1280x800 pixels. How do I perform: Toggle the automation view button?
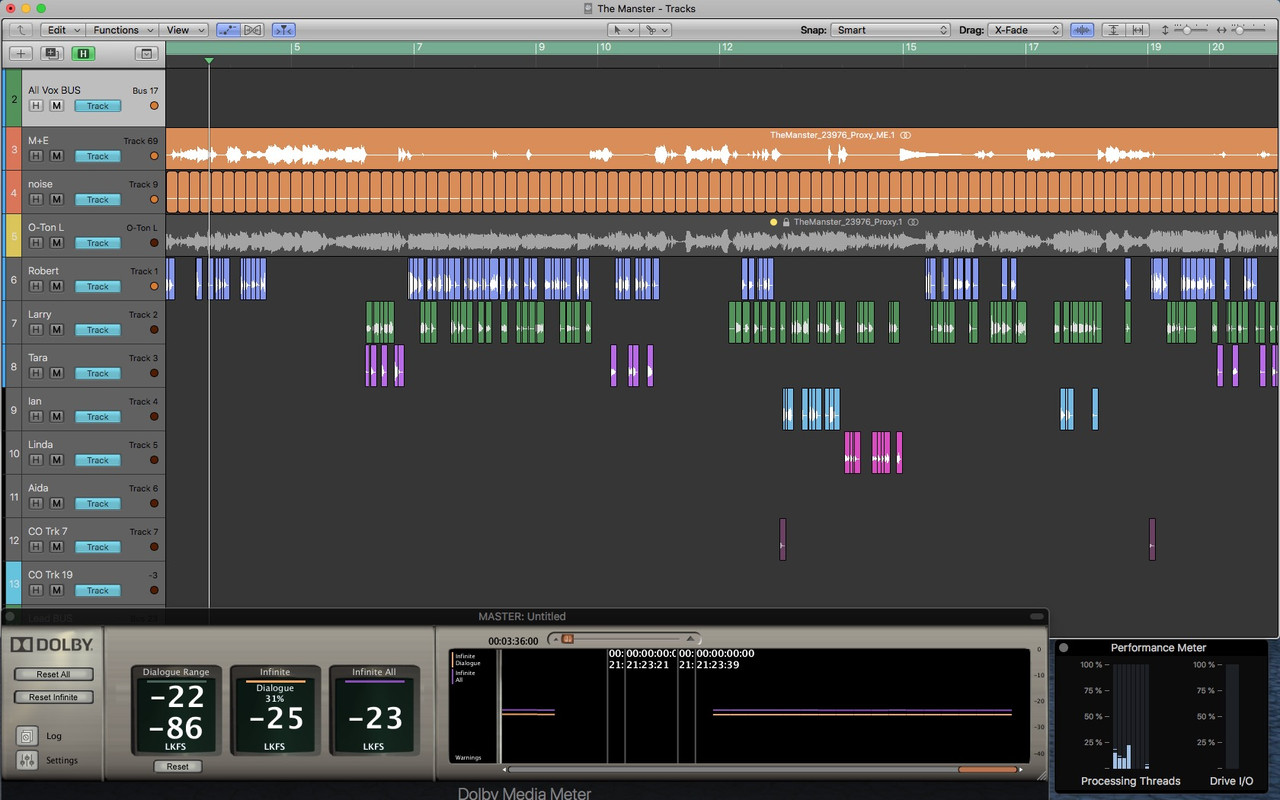click(228, 30)
